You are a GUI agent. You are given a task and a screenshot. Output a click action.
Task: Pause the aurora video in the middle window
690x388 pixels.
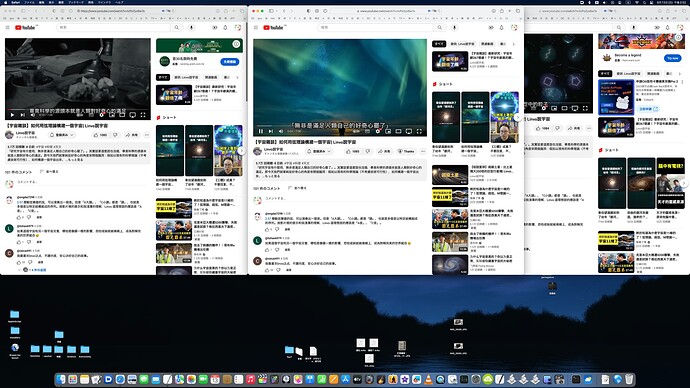[261, 131]
